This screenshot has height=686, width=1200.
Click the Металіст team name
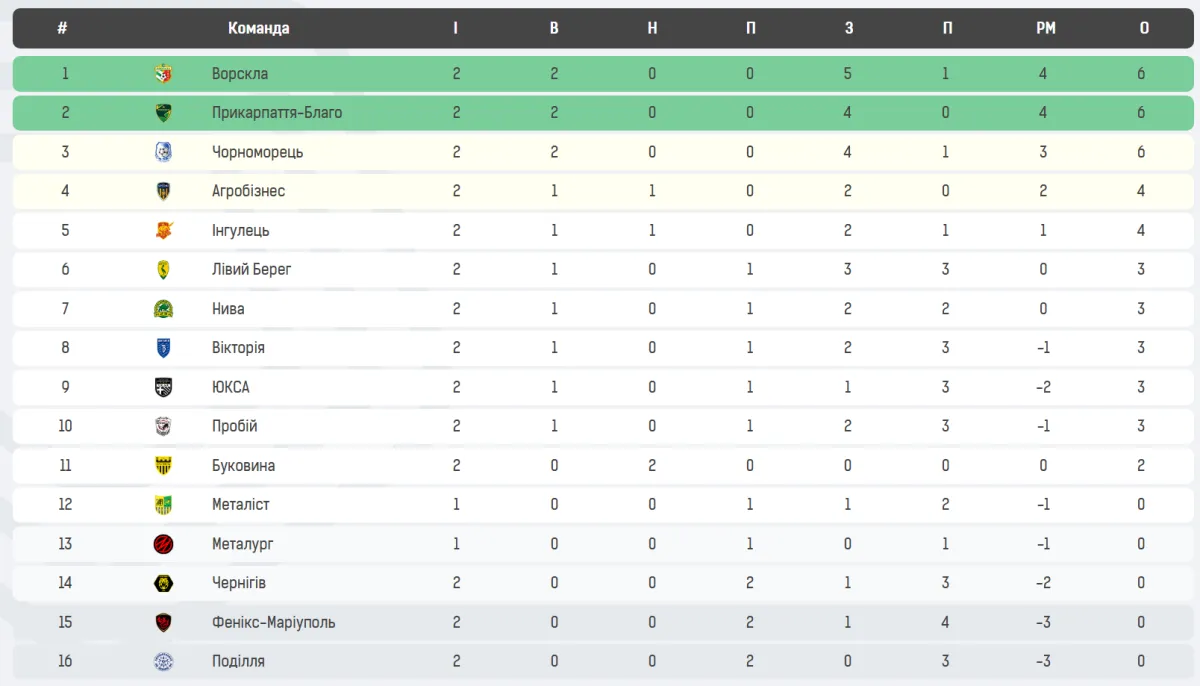(x=241, y=505)
